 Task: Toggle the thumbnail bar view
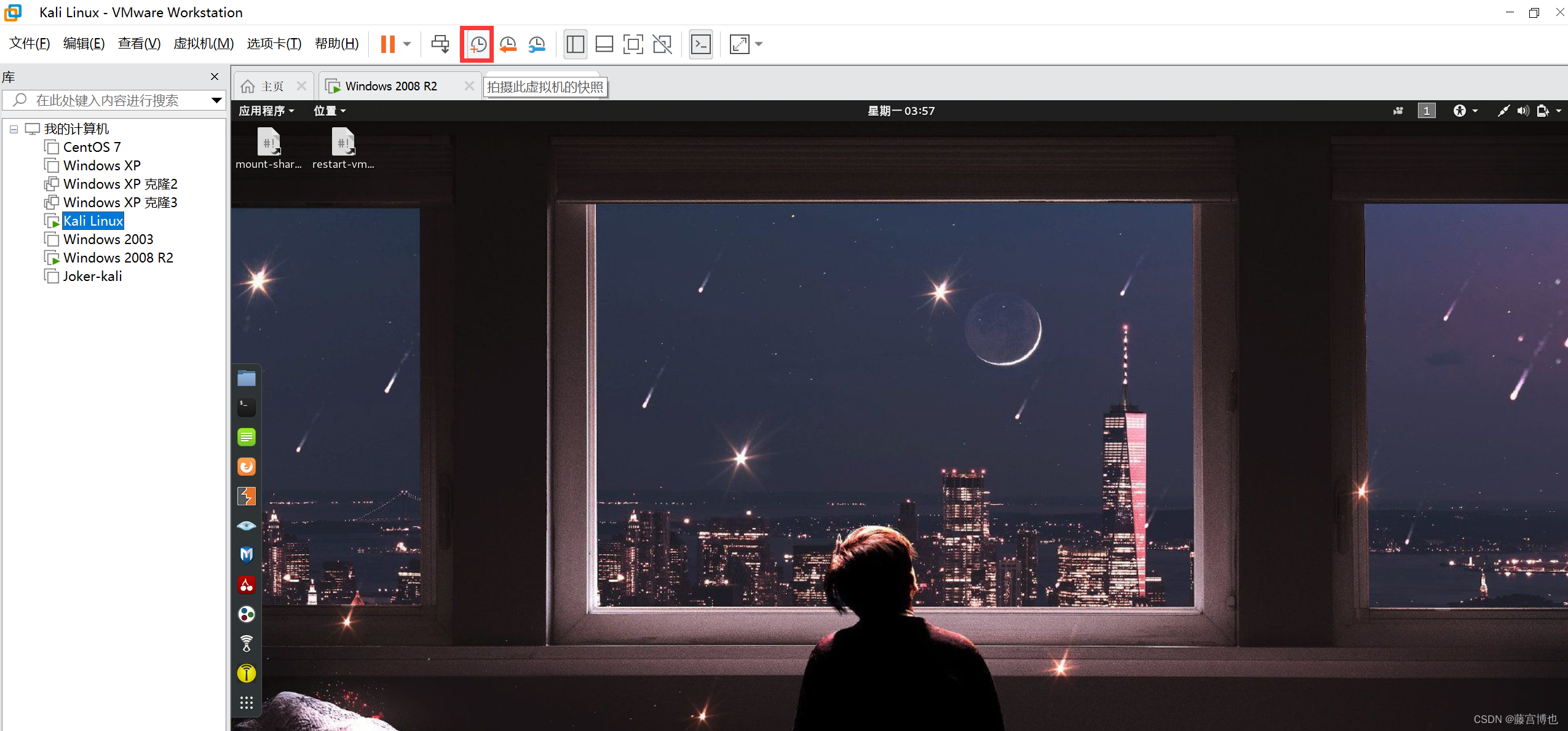(x=604, y=44)
